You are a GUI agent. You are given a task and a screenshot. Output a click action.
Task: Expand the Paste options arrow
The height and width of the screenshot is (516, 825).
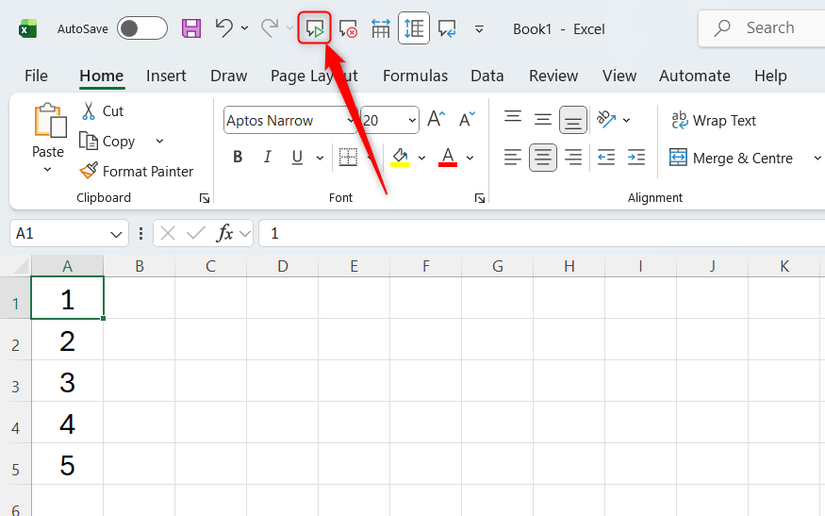pos(47,169)
